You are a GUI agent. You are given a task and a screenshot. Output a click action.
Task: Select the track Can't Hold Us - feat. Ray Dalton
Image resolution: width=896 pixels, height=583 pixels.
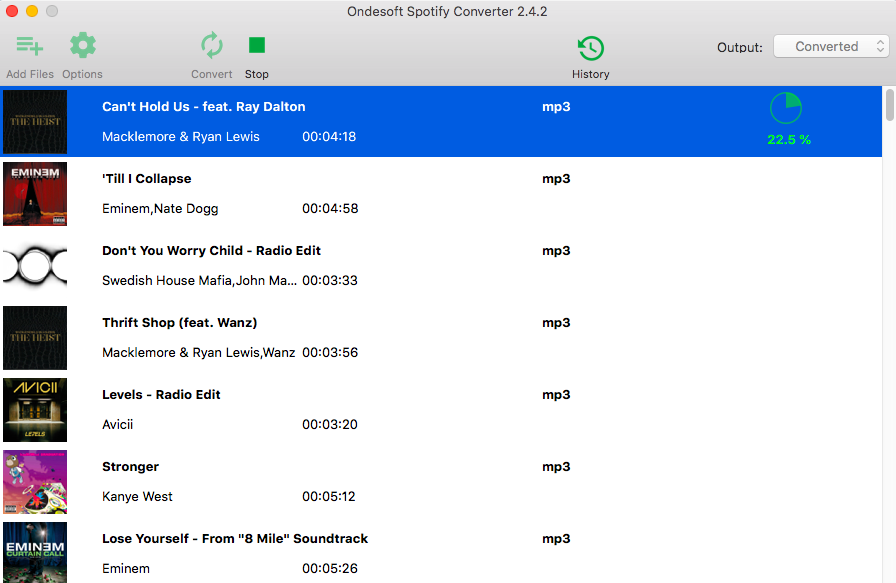[203, 107]
